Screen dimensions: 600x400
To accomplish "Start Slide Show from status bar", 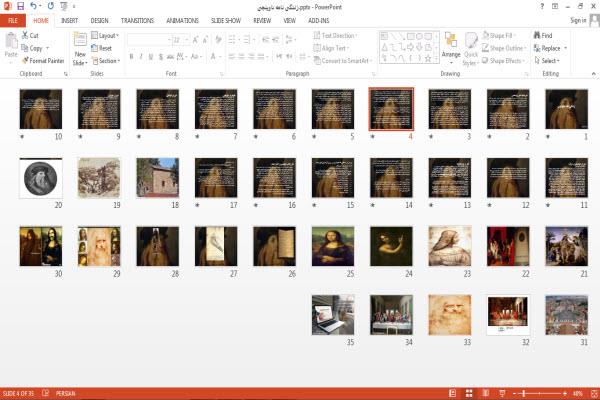I will click(x=502, y=393).
